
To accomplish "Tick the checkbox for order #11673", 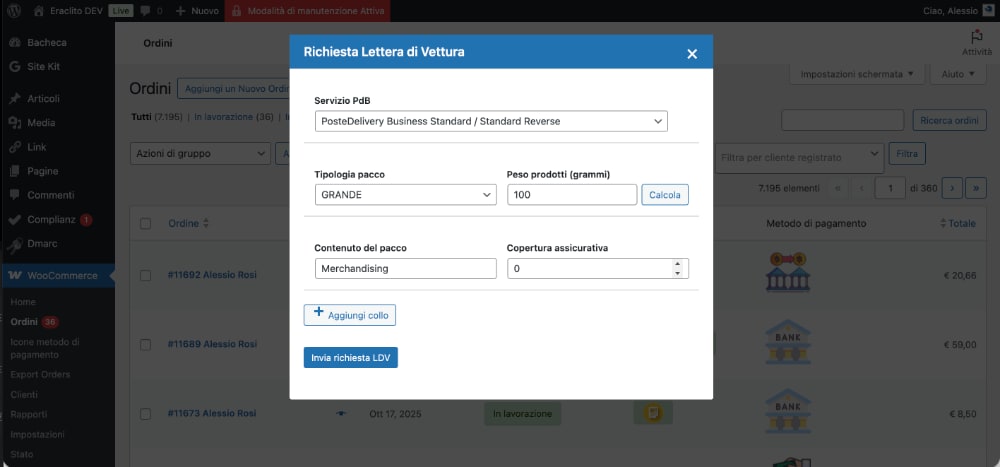I will coord(145,413).
